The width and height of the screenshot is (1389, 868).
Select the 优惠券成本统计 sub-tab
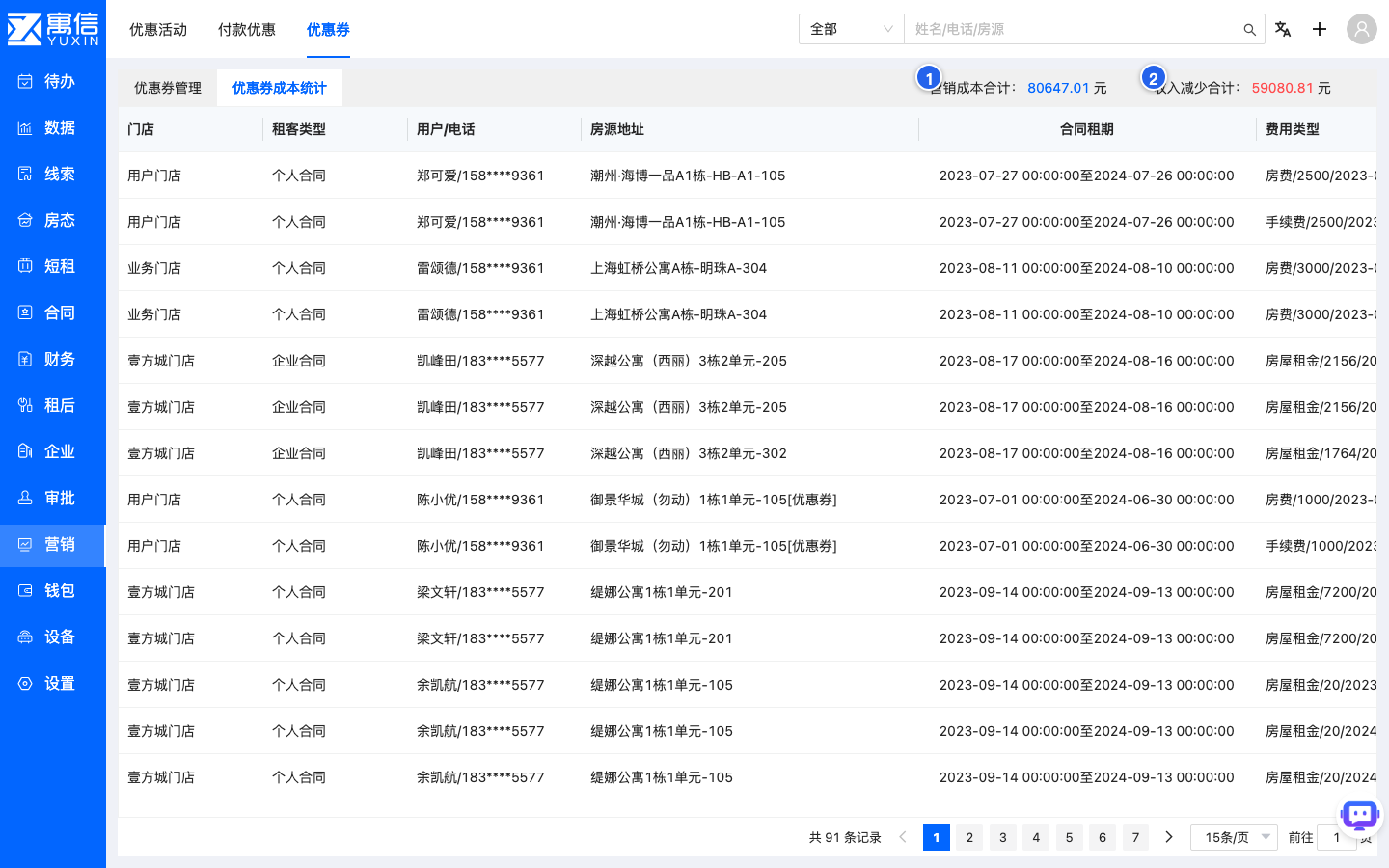click(280, 88)
